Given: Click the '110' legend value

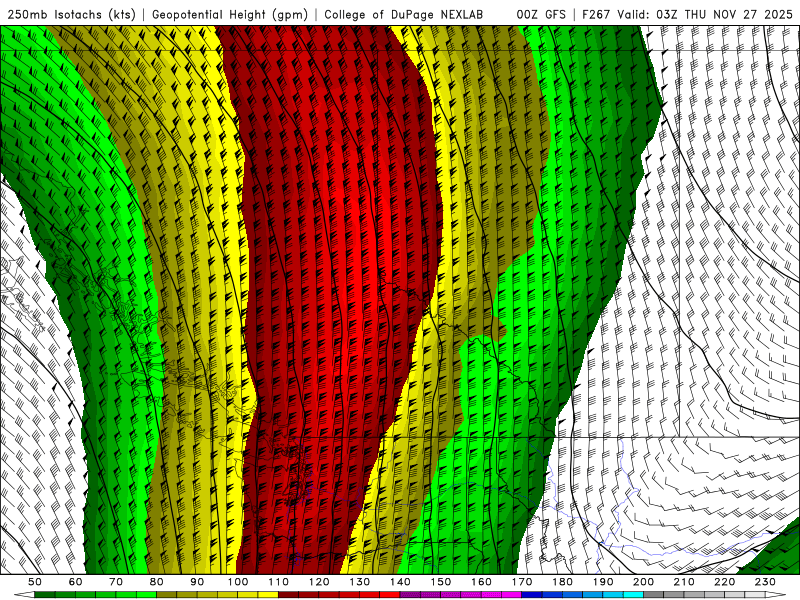Looking at the screenshot, I should pos(279,582).
